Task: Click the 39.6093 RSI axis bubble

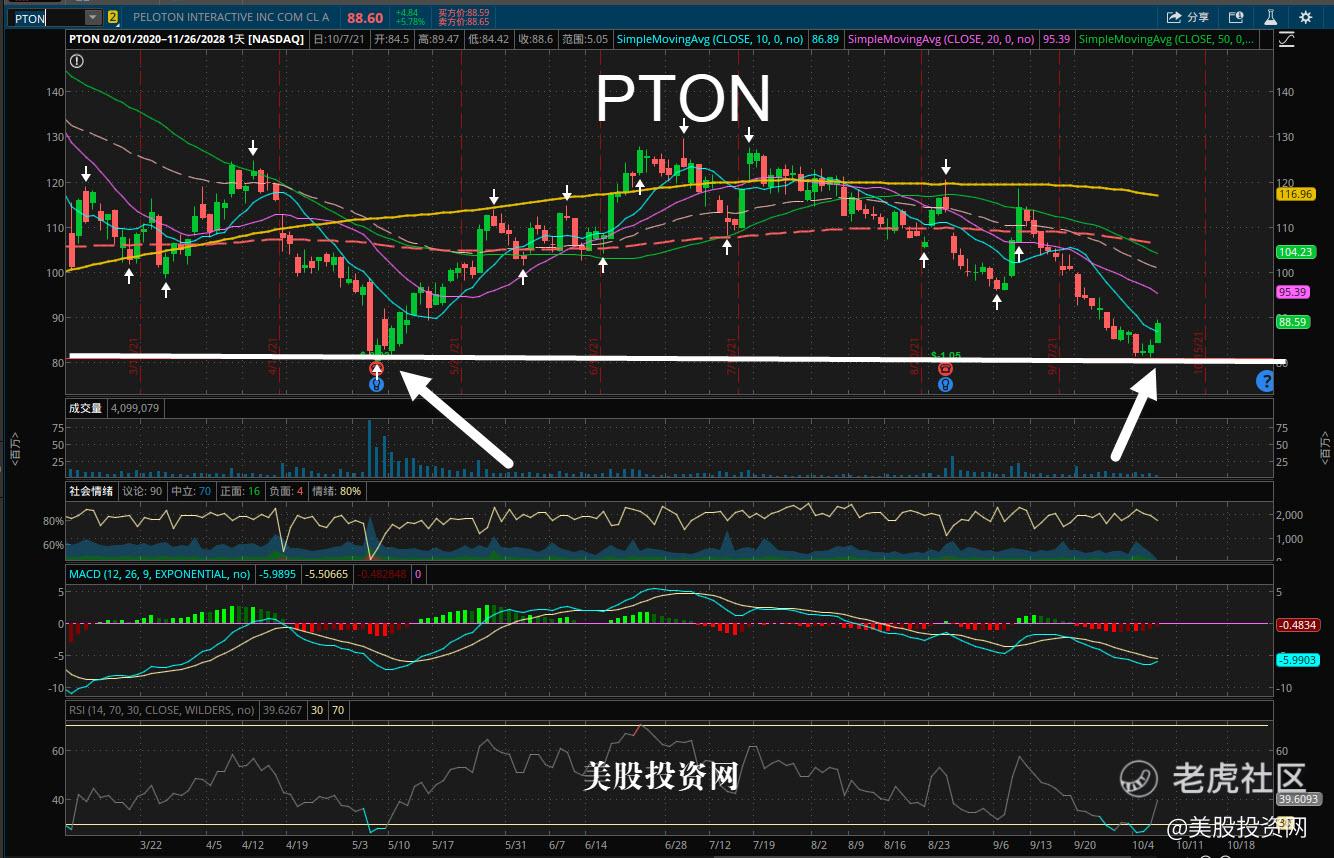Action: [1298, 800]
